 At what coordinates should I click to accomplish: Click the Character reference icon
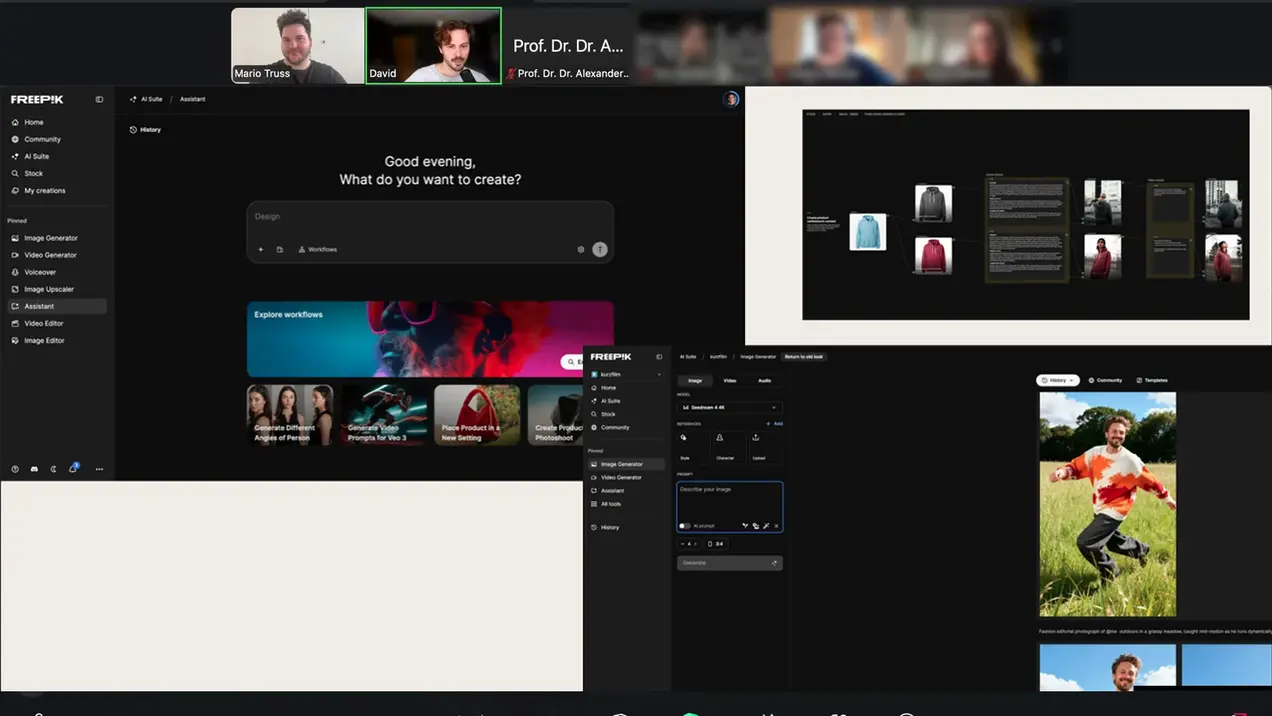720,439
